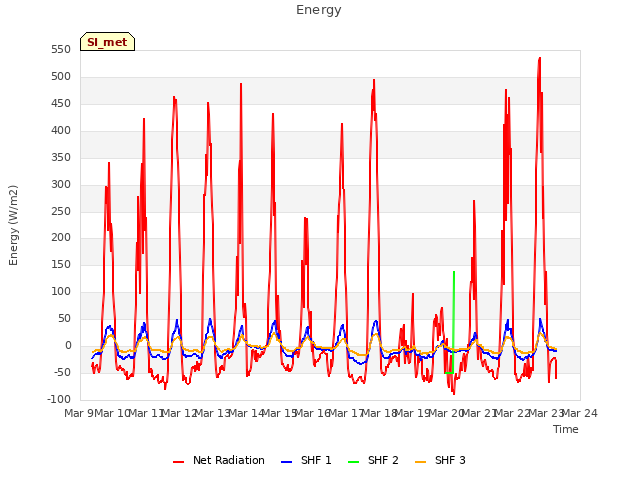Viewport: 640px width, 480px height.
Task: Click the Time axis label
Action: pos(566,429)
